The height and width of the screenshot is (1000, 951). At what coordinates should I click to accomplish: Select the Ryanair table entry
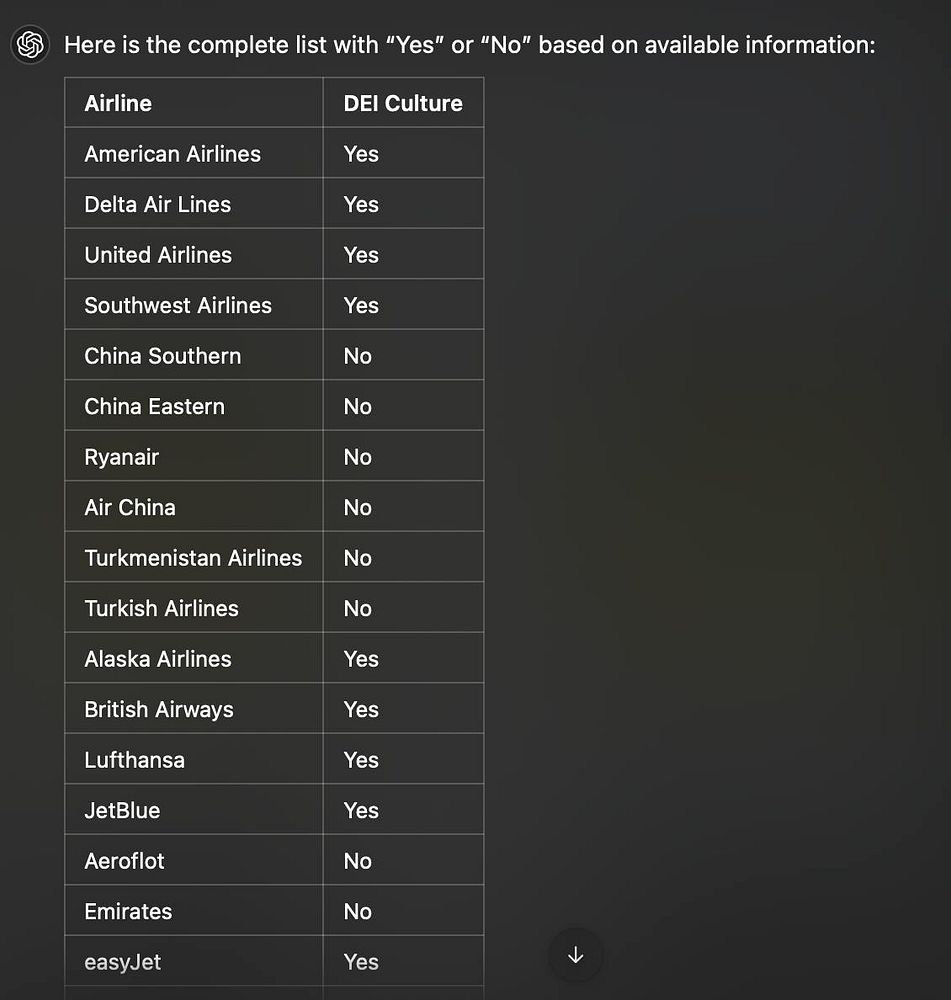click(x=121, y=457)
